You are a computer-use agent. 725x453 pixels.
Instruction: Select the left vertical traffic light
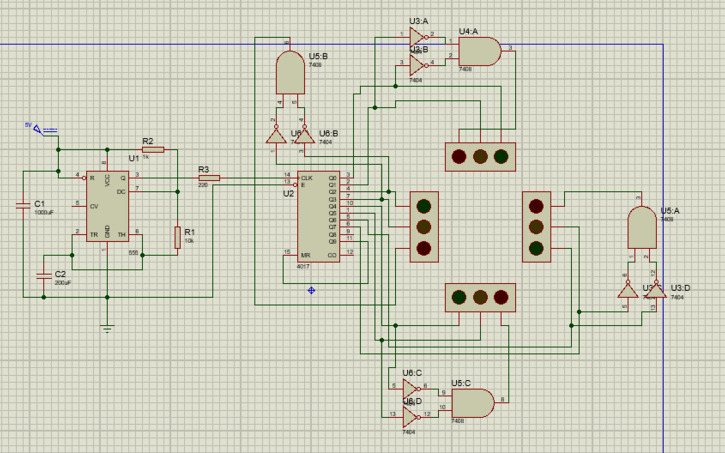tap(424, 227)
